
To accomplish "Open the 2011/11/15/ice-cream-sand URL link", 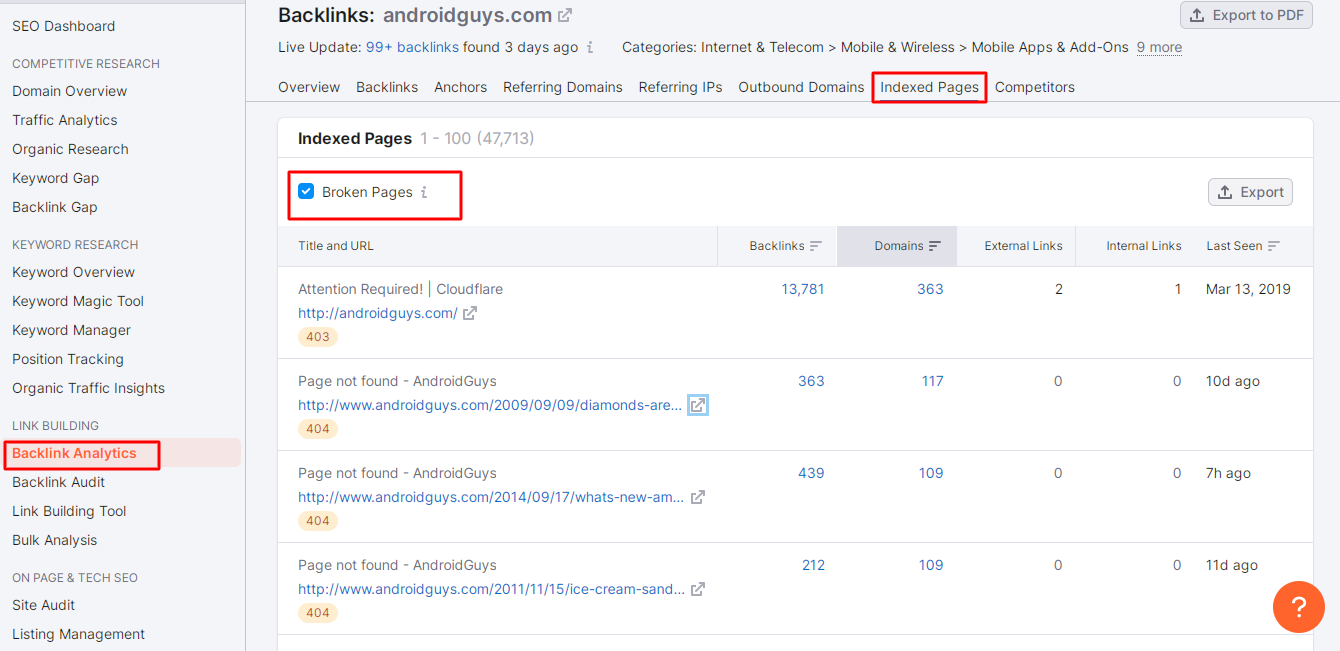I will click(x=491, y=589).
